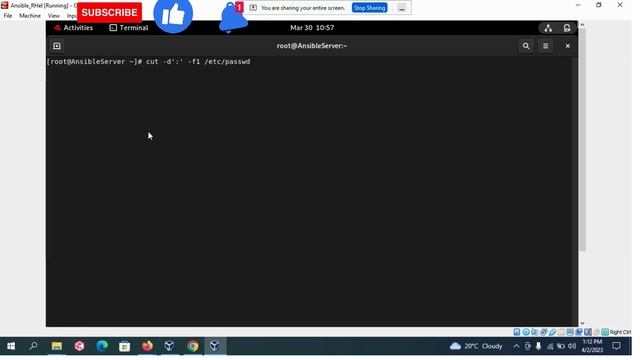Open the volume speaker tray icon
This screenshot has width=640, height=360.
pyautogui.click(x=572, y=346)
